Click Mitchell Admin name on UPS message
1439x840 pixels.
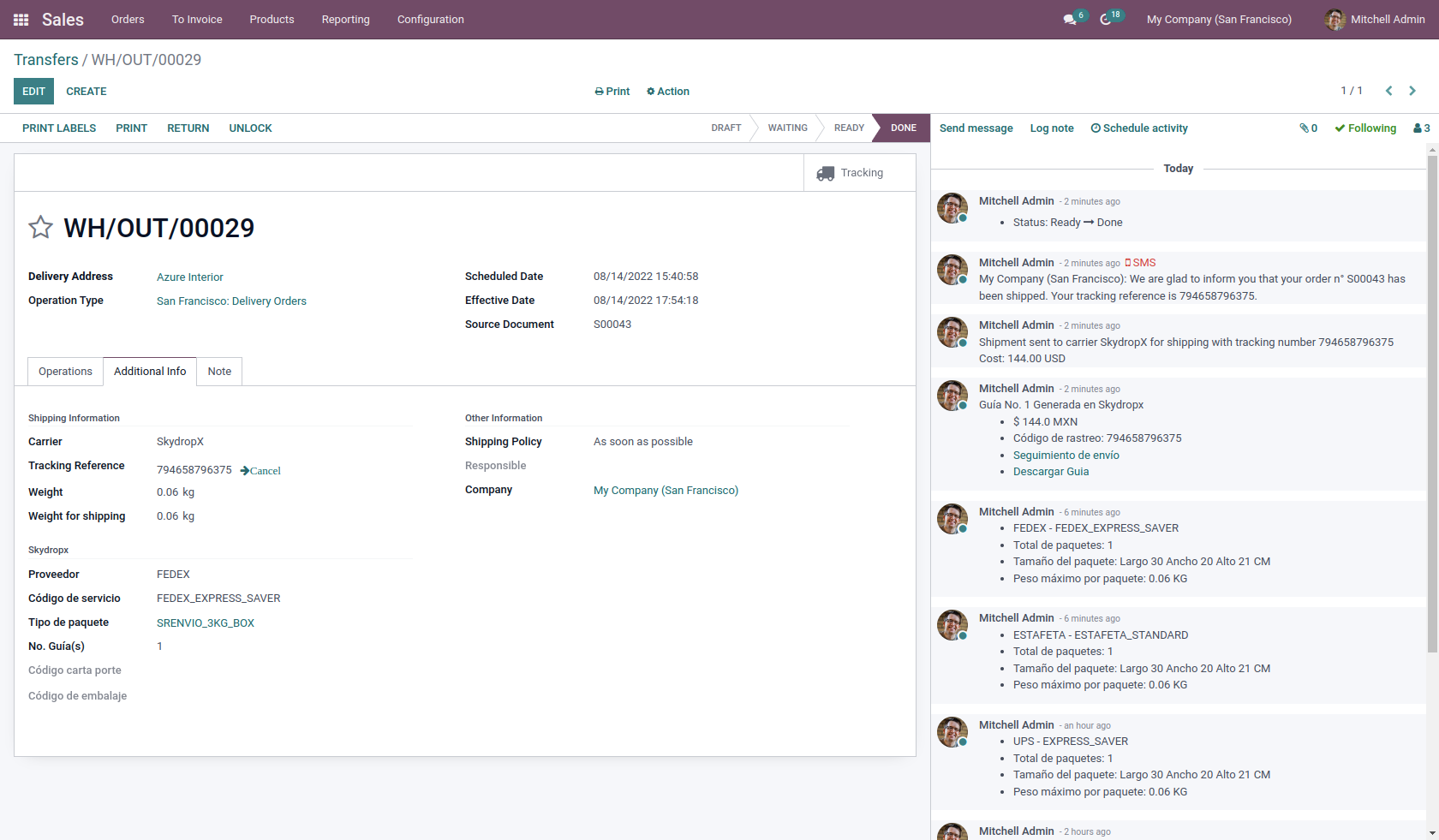point(1017,725)
